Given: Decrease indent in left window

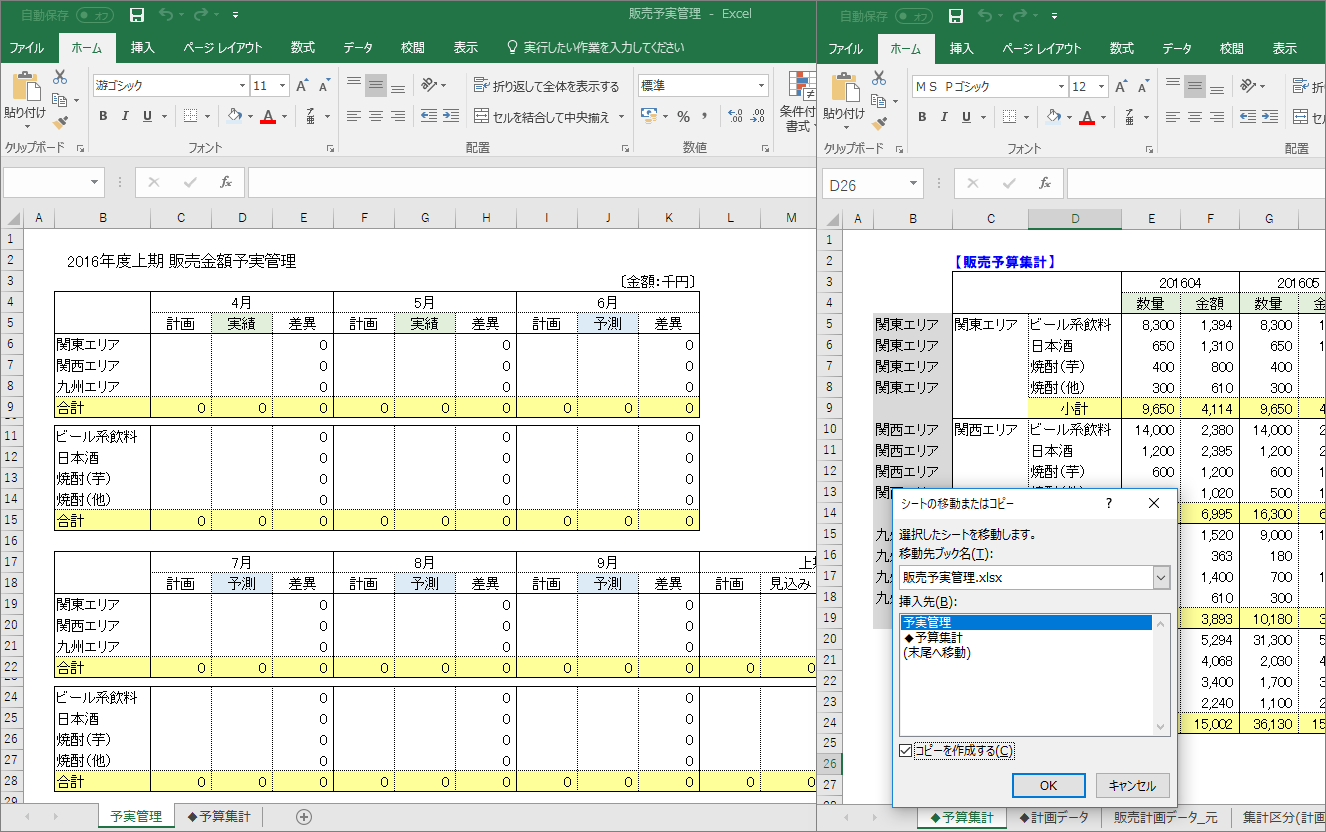Looking at the screenshot, I should click(429, 116).
